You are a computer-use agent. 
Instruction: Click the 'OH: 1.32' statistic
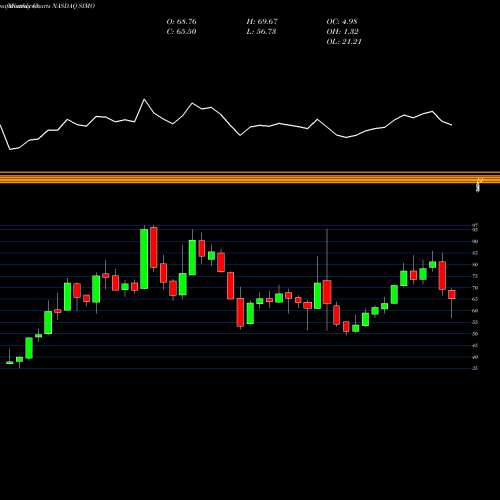[x=342, y=32]
